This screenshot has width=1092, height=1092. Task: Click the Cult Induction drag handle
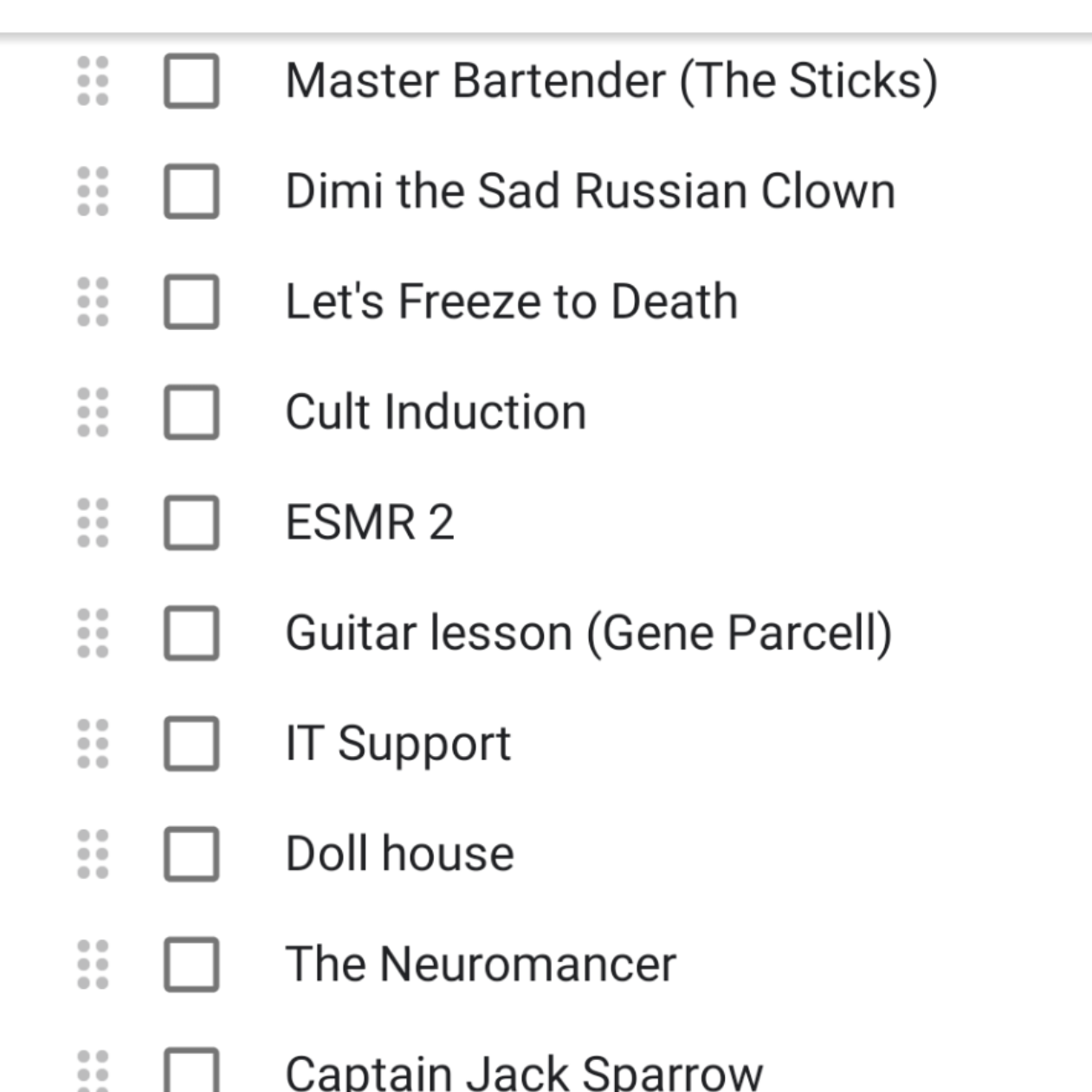[93, 412]
